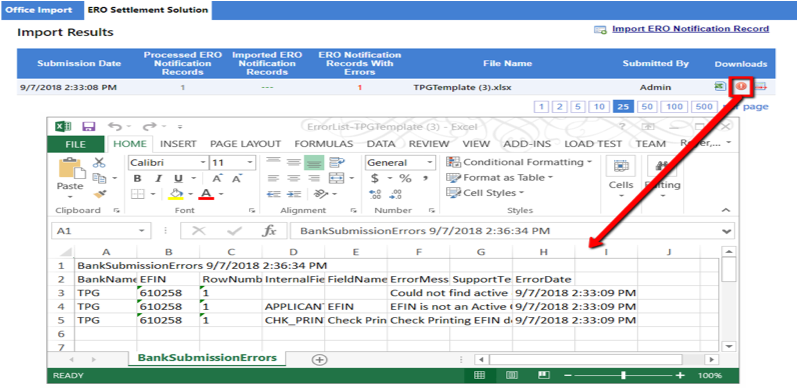797x391 pixels.
Task: Add a new sheet with plus button
Action: tap(319, 359)
